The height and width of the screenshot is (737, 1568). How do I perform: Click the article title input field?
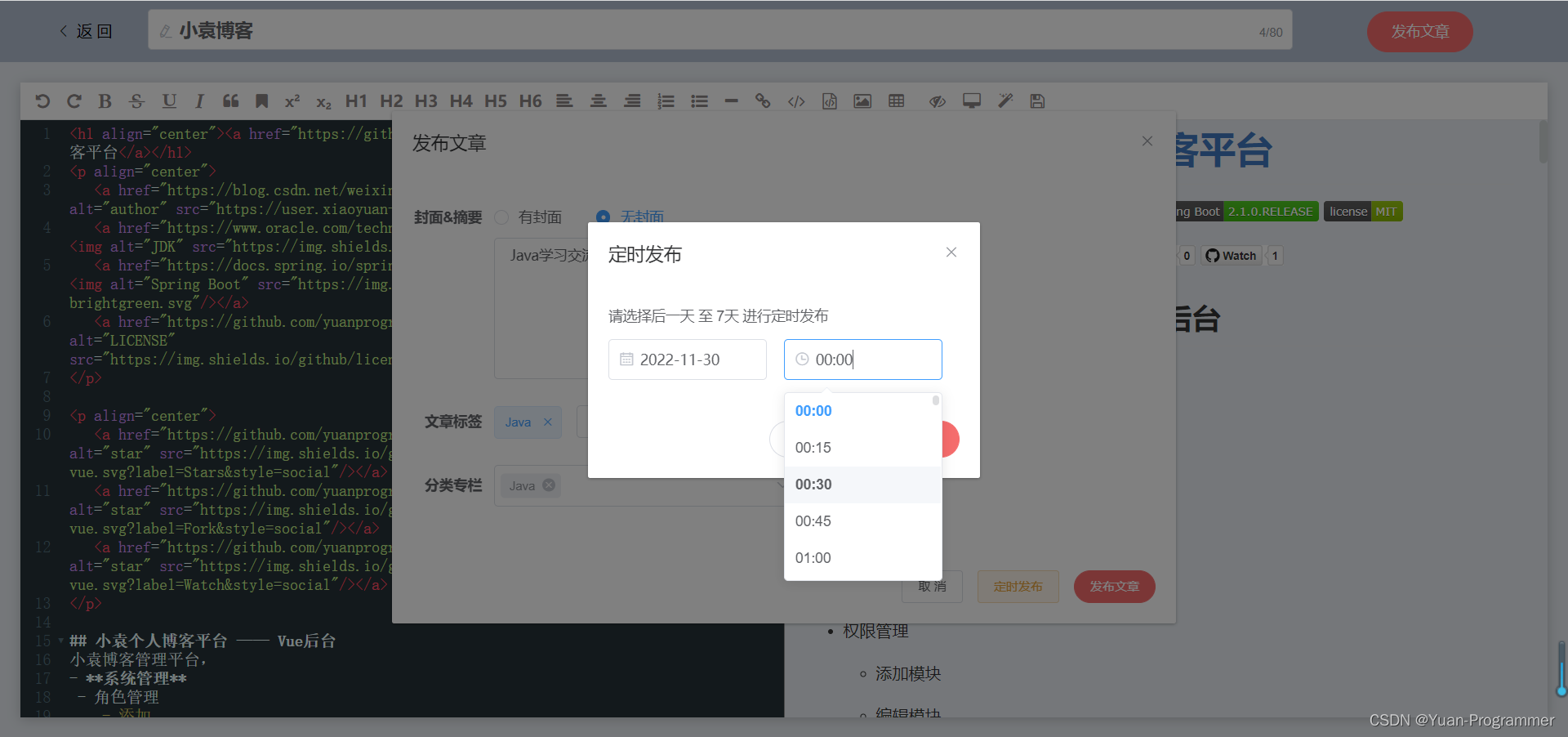click(719, 30)
